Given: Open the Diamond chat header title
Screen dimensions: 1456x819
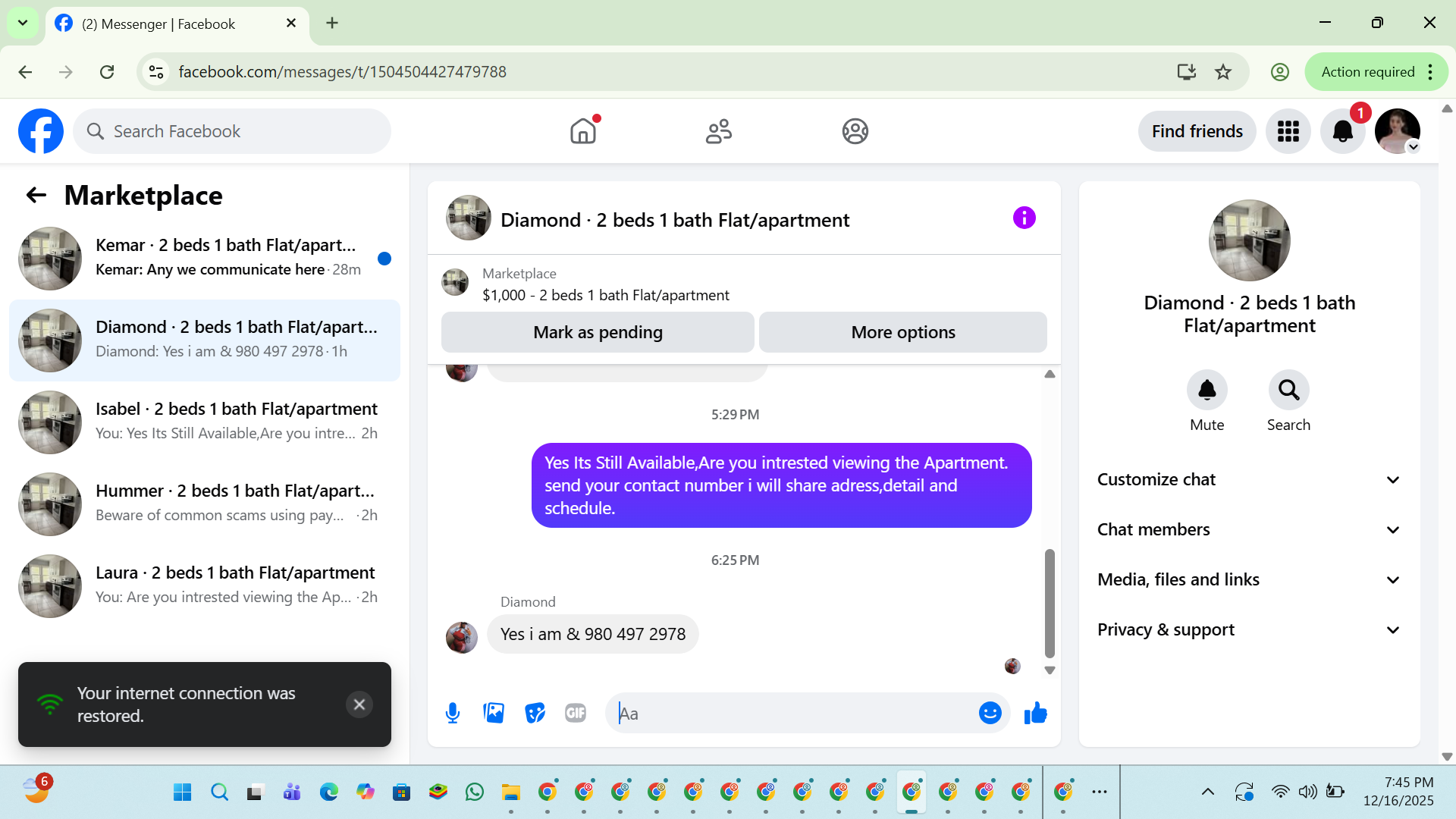Looking at the screenshot, I should click(x=675, y=220).
